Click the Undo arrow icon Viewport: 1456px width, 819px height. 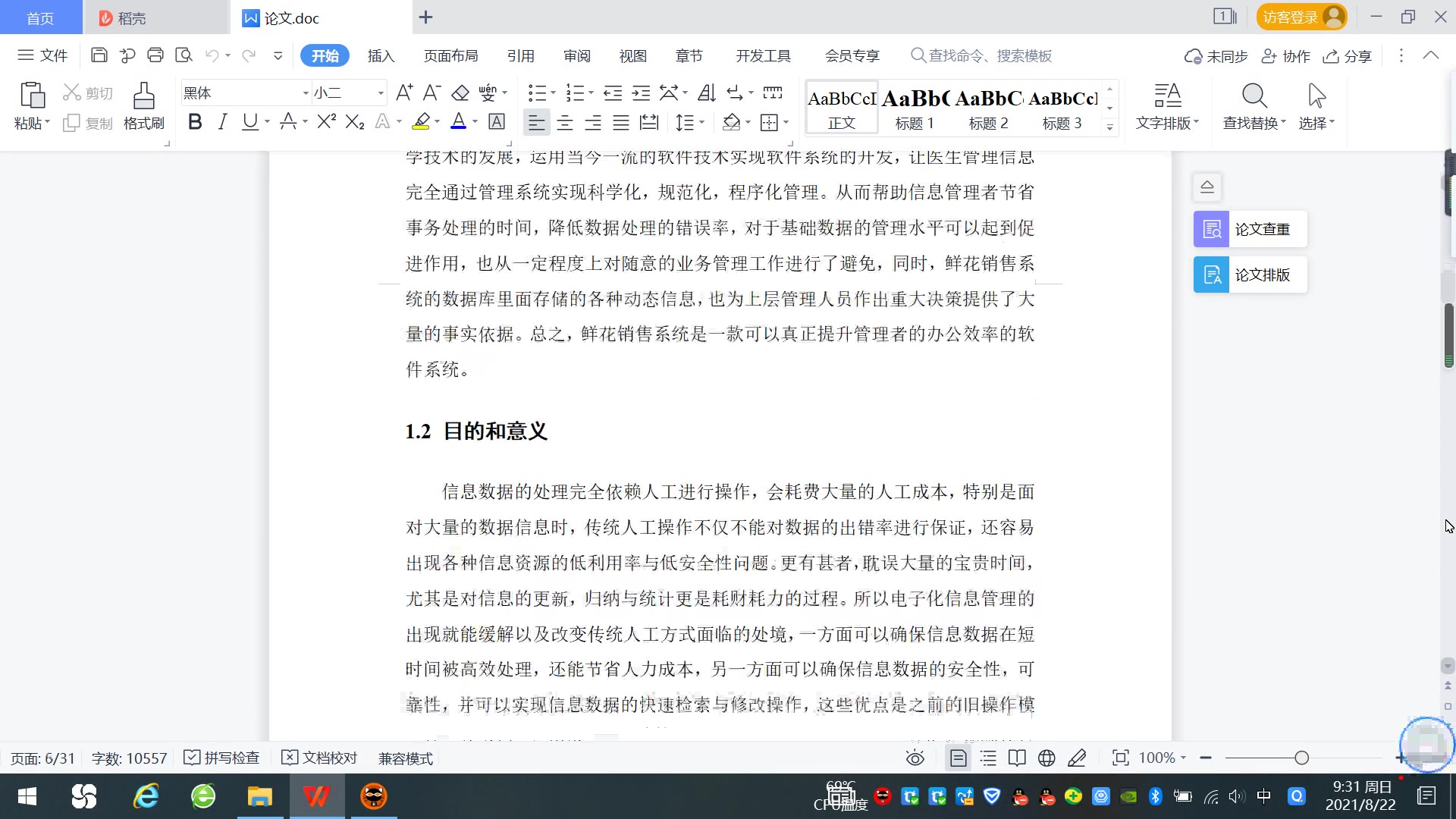[x=212, y=55]
